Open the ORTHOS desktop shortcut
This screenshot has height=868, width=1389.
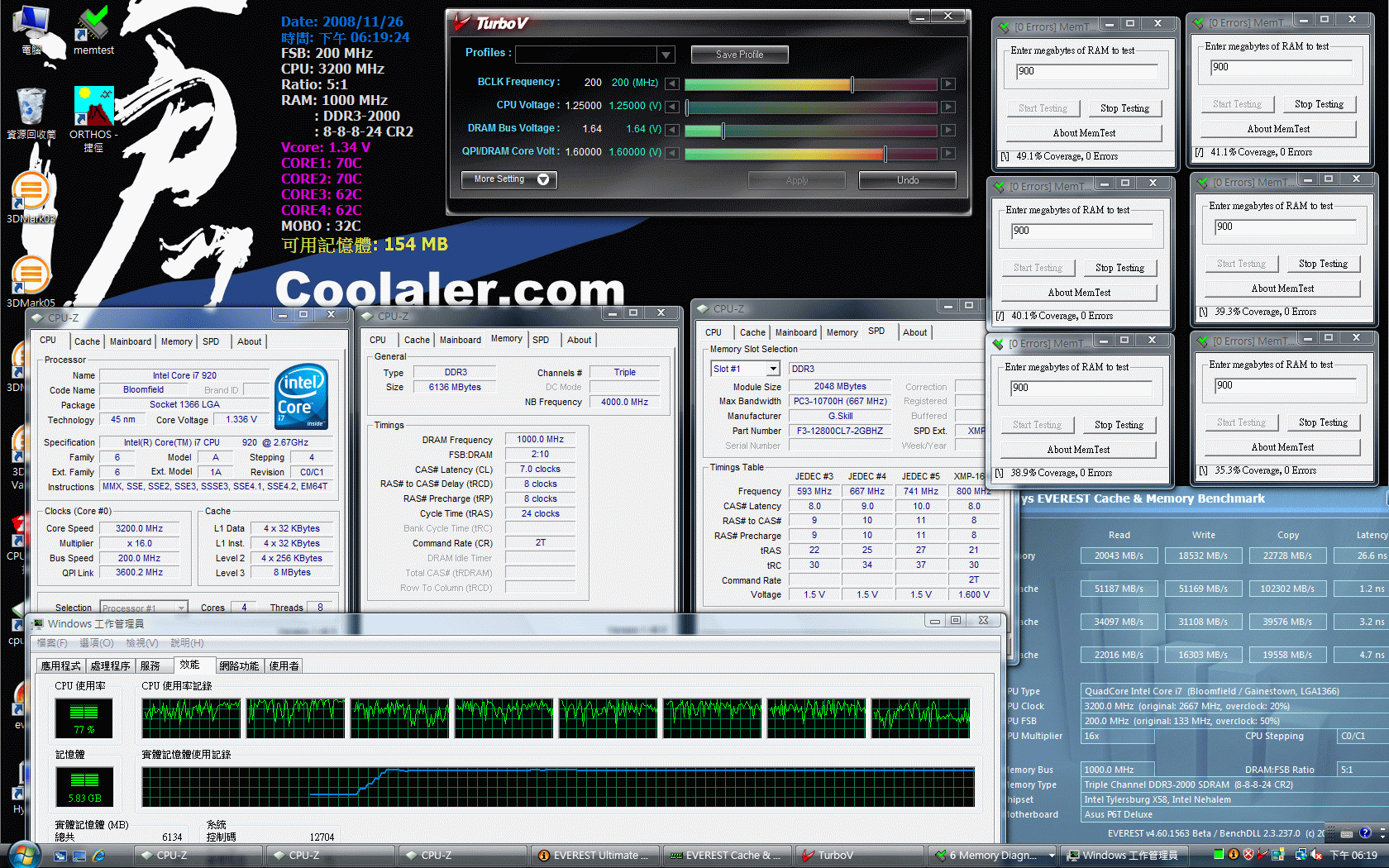point(93,119)
